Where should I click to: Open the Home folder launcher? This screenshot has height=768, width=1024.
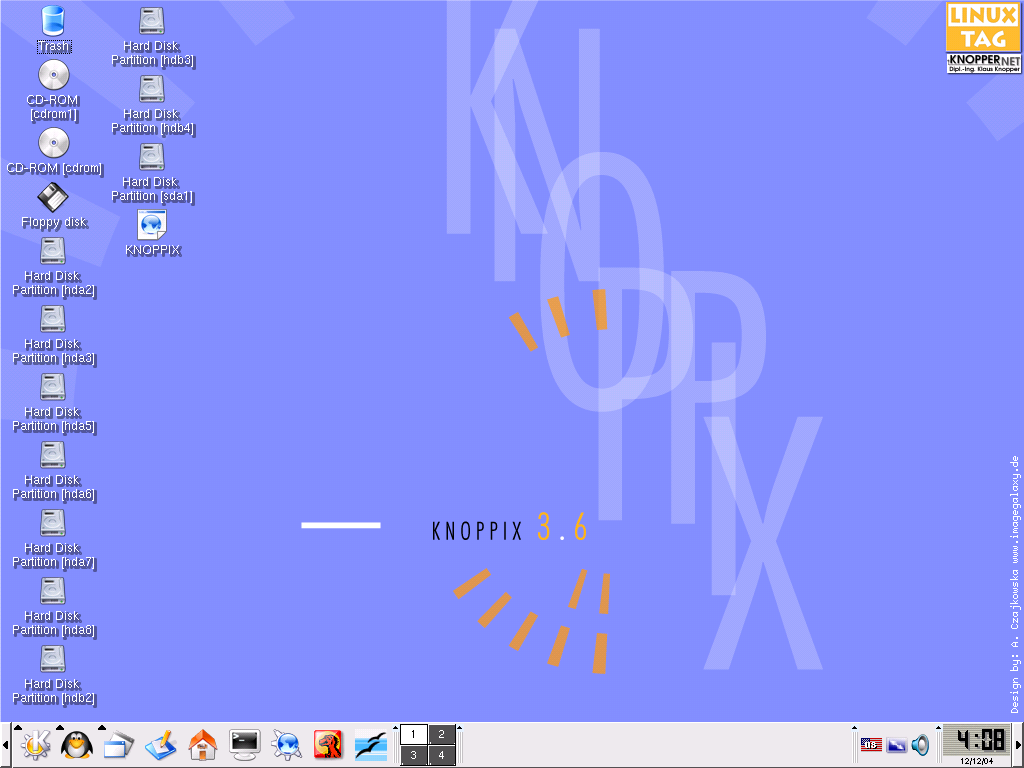pyautogui.click(x=202, y=745)
